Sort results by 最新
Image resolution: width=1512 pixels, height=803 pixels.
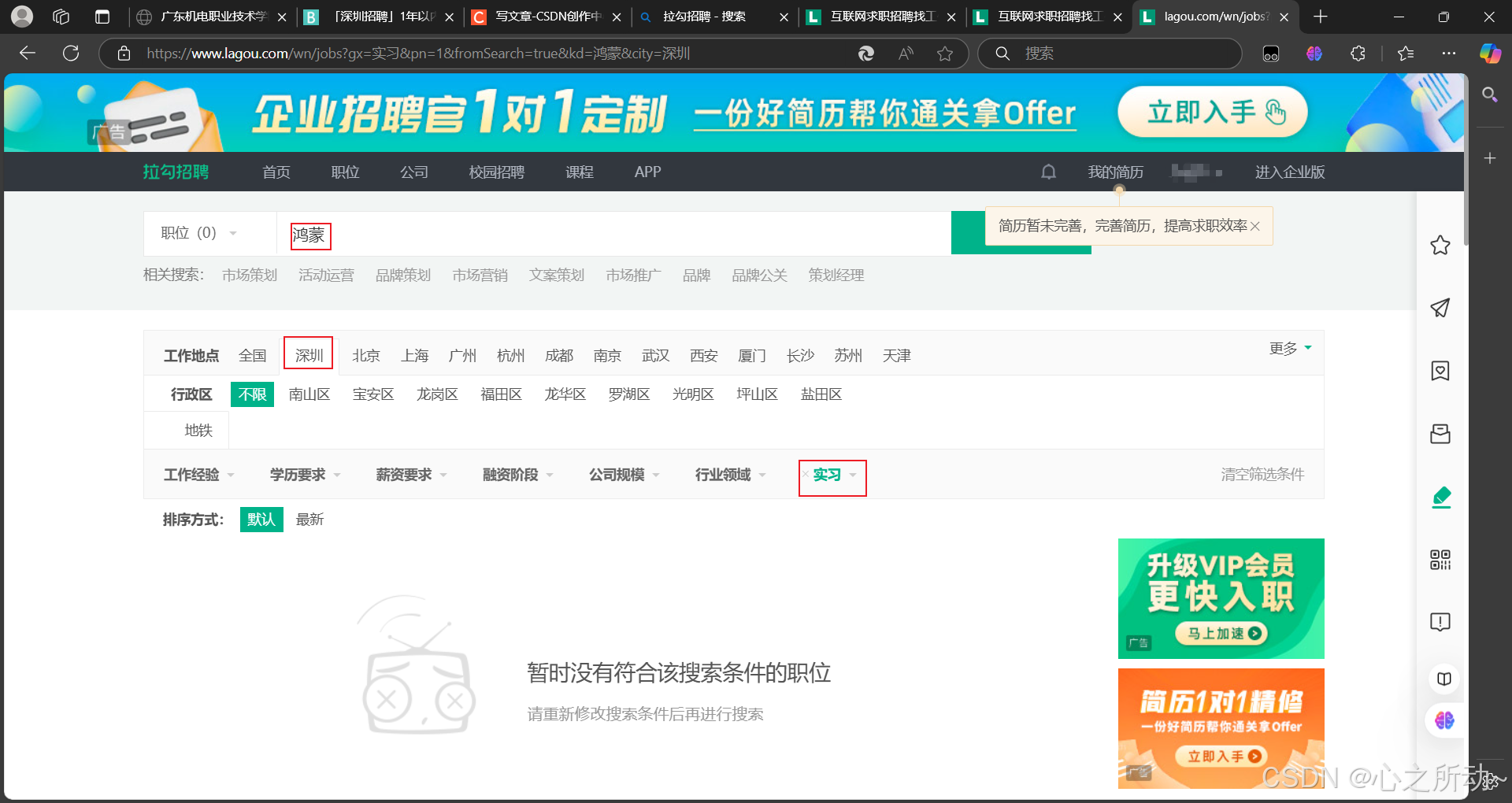pyautogui.click(x=310, y=520)
